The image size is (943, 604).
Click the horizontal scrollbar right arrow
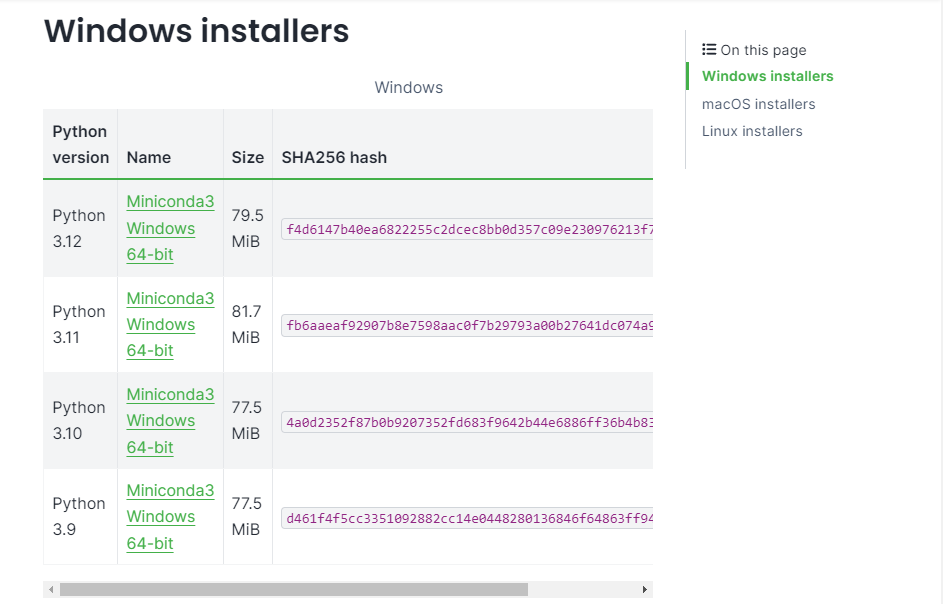[645, 590]
